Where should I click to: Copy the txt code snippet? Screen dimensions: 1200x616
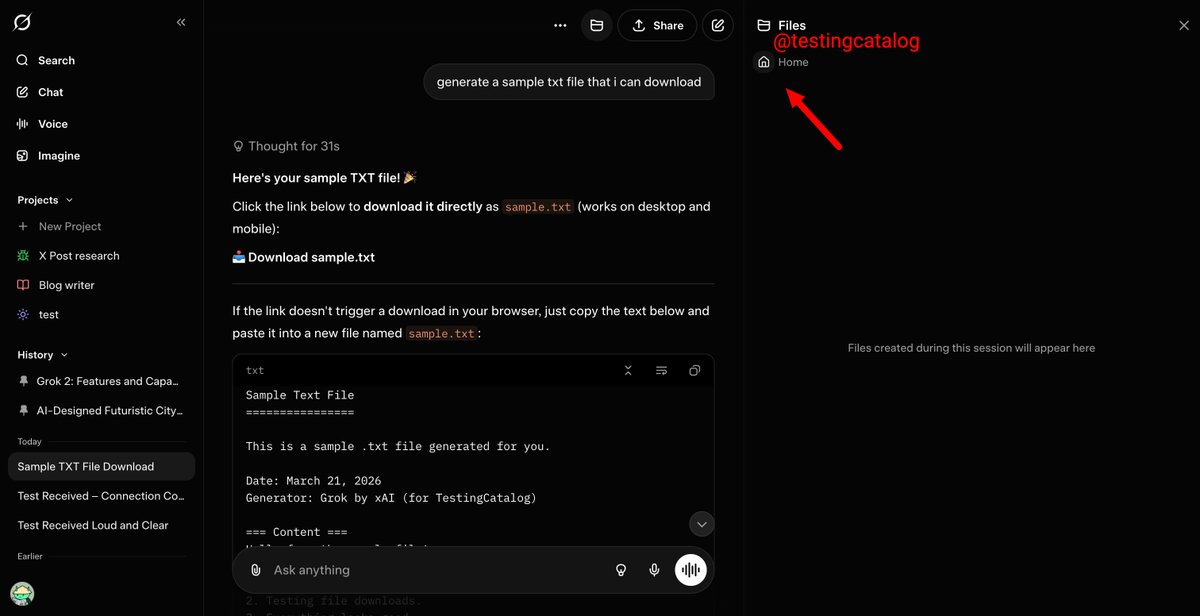point(695,370)
